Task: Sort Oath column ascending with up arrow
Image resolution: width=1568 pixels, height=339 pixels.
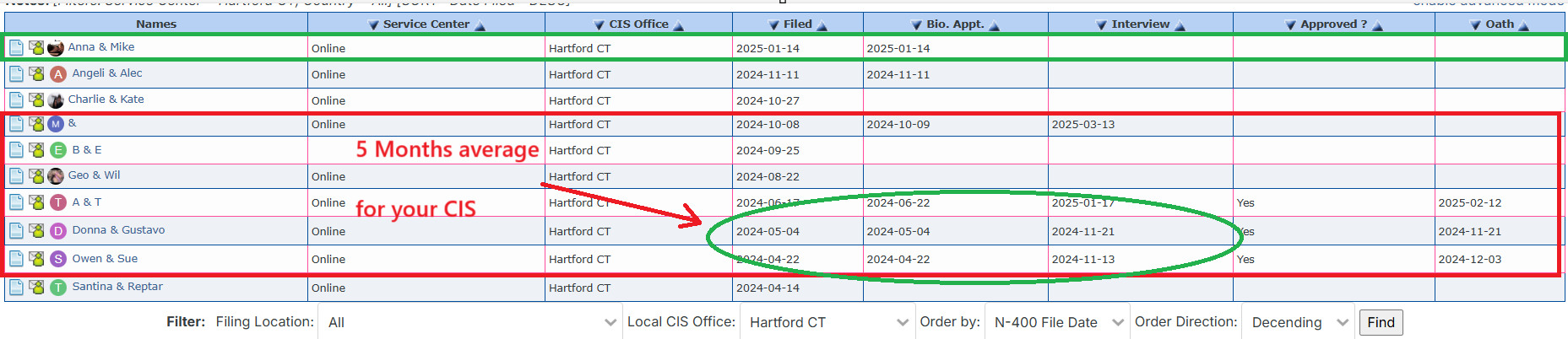Action: pyautogui.click(x=1524, y=25)
